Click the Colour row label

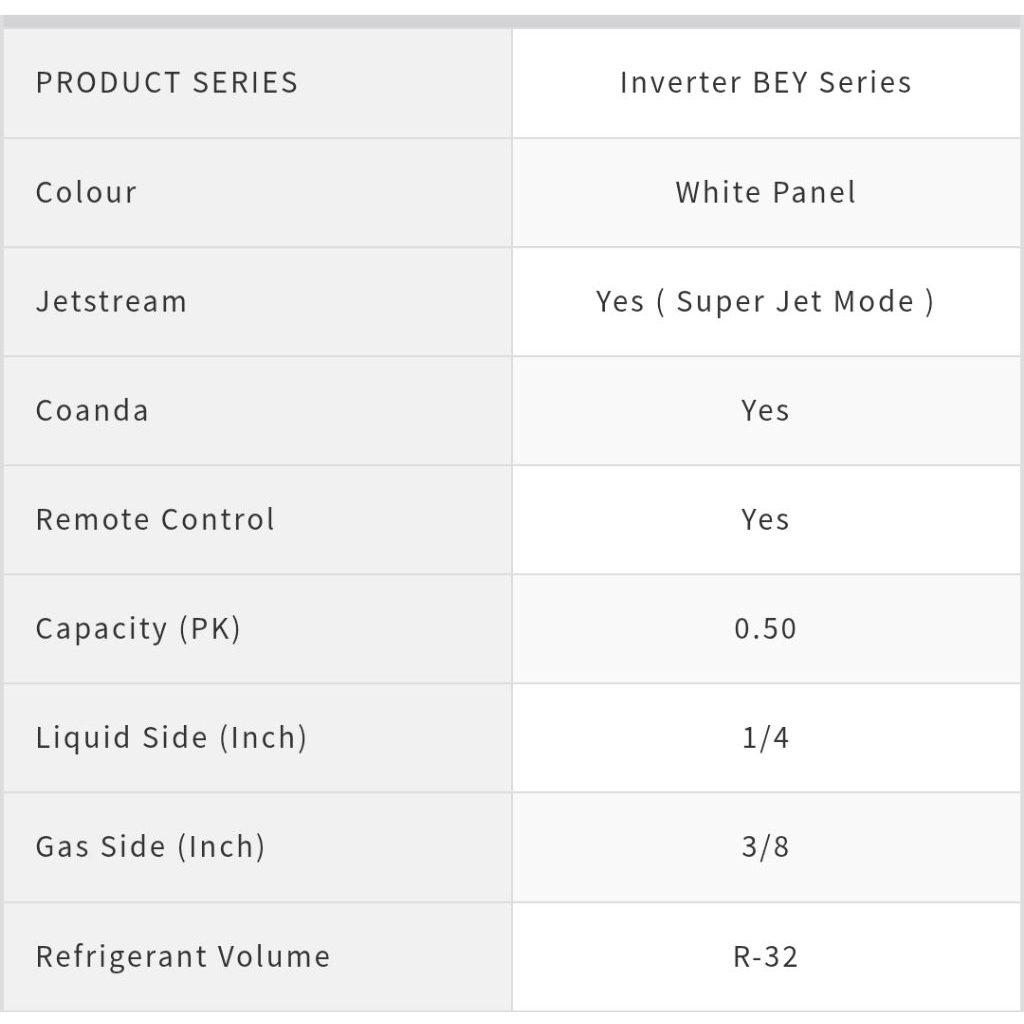86,192
